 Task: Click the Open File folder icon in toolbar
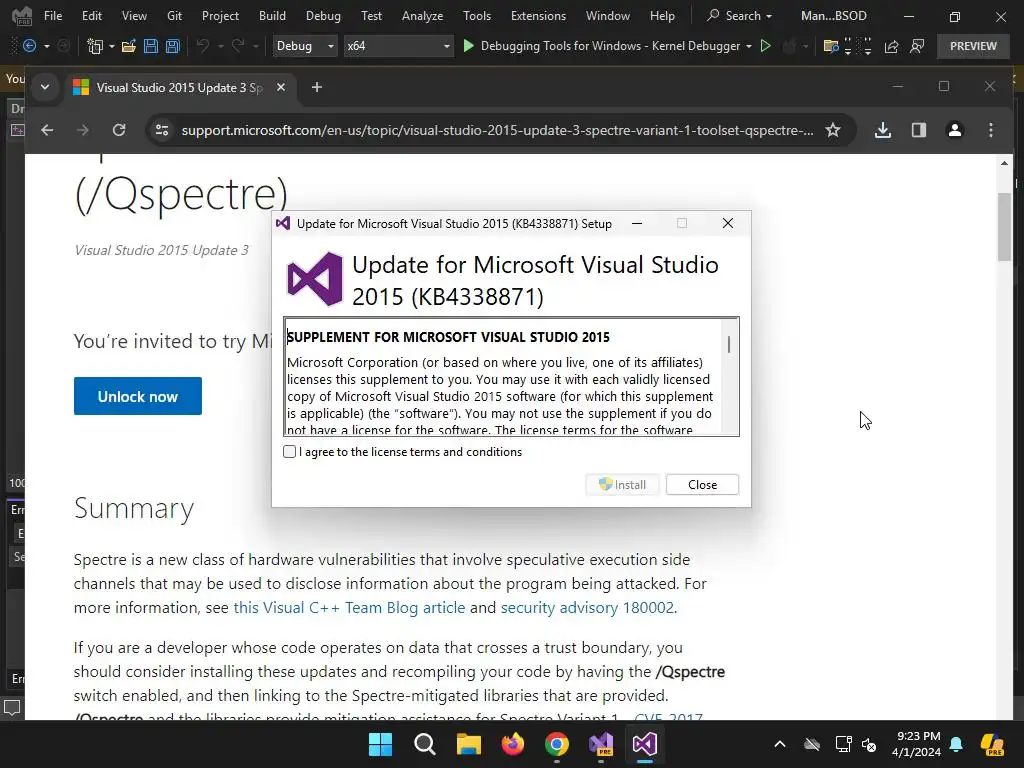129,46
